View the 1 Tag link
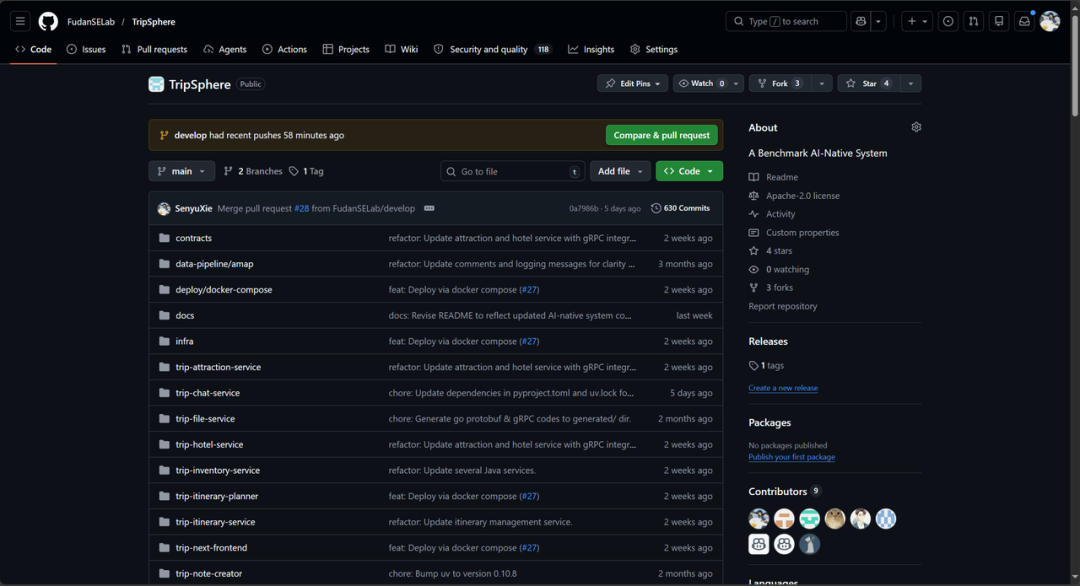The height and width of the screenshot is (586, 1080). pyautogui.click(x=307, y=171)
